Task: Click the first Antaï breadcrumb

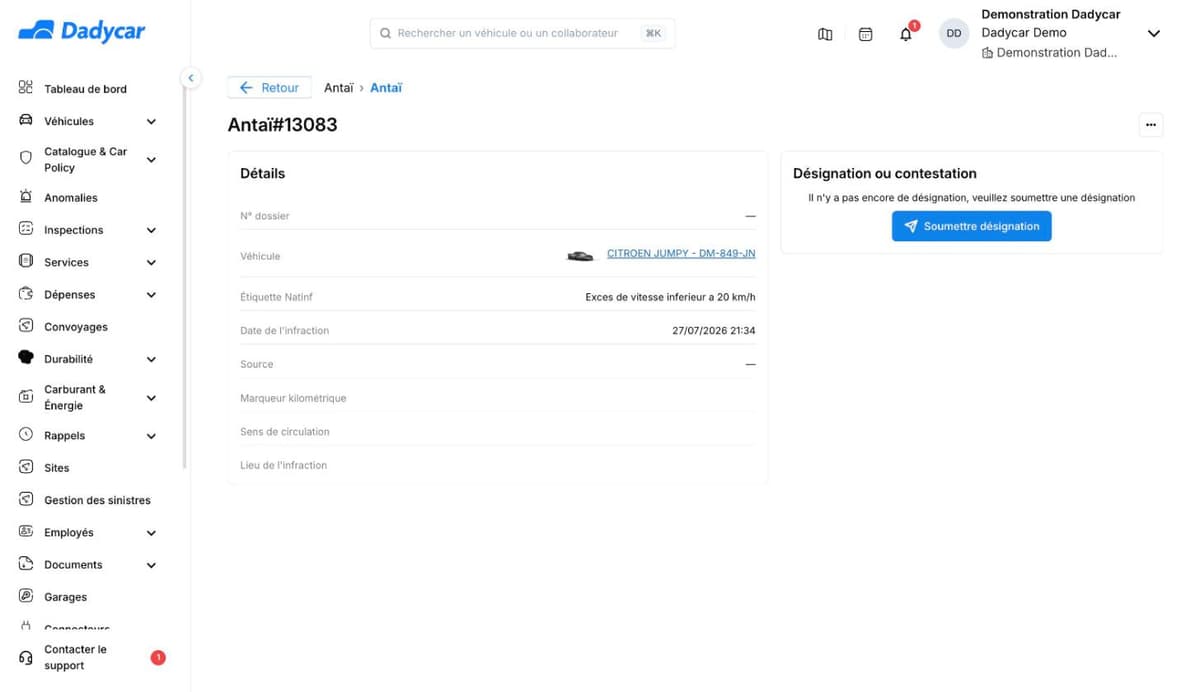Action: [339, 88]
